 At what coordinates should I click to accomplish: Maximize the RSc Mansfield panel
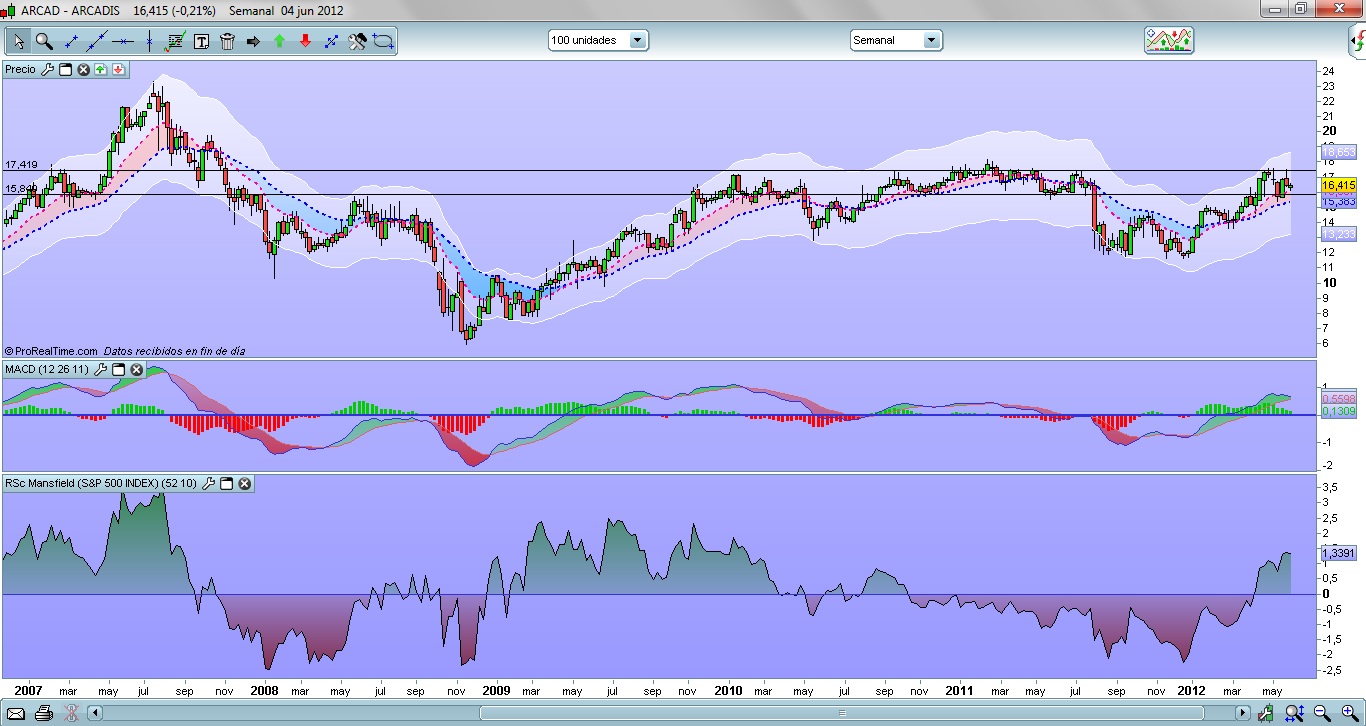point(226,484)
